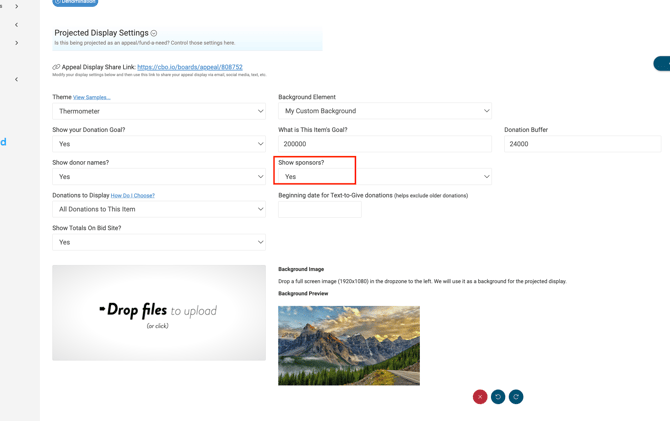
Task: Change the Show your Donation Goal dropdown
Action: (x=159, y=144)
